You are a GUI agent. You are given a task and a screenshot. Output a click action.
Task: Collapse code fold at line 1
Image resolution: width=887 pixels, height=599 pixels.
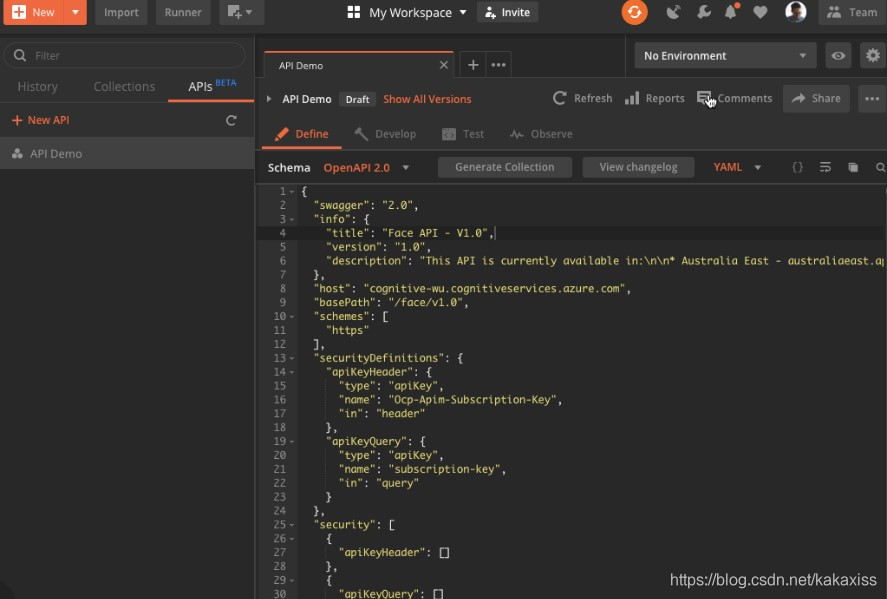(292, 192)
